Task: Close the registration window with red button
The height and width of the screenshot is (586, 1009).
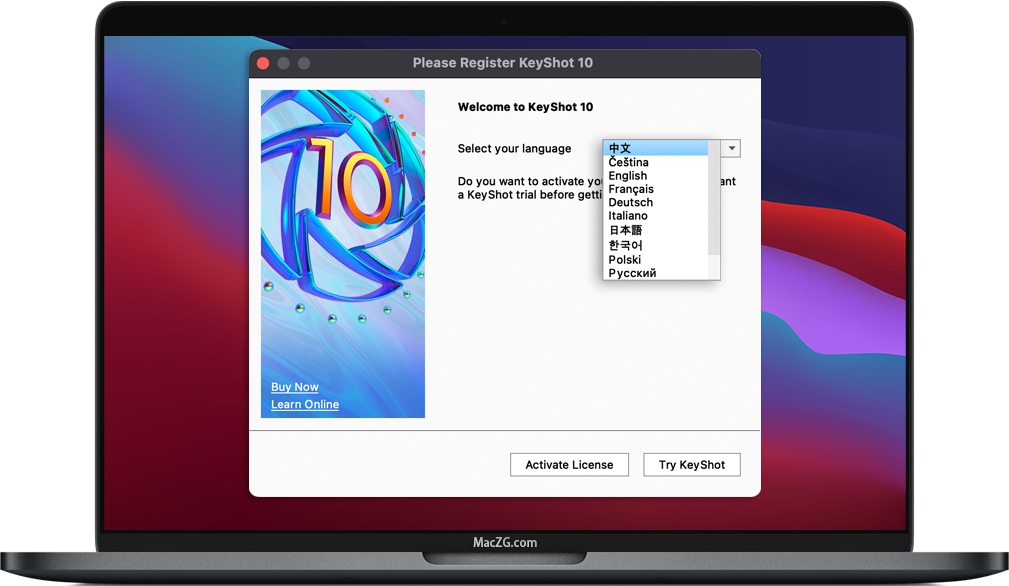Action: (x=264, y=63)
